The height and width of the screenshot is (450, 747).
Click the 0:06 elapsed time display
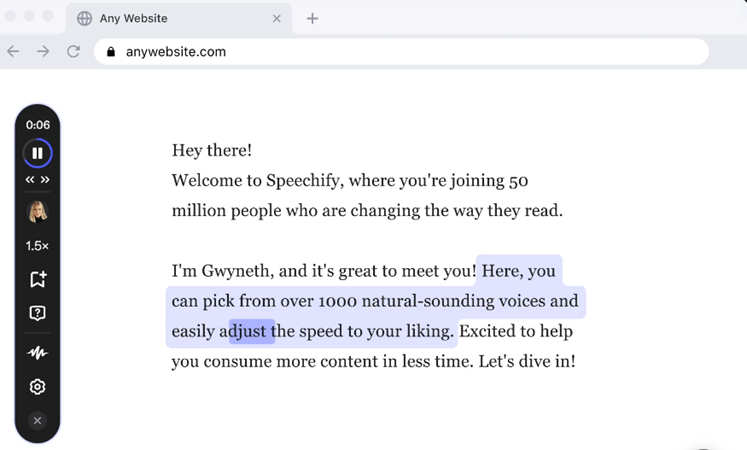(x=38, y=125)
